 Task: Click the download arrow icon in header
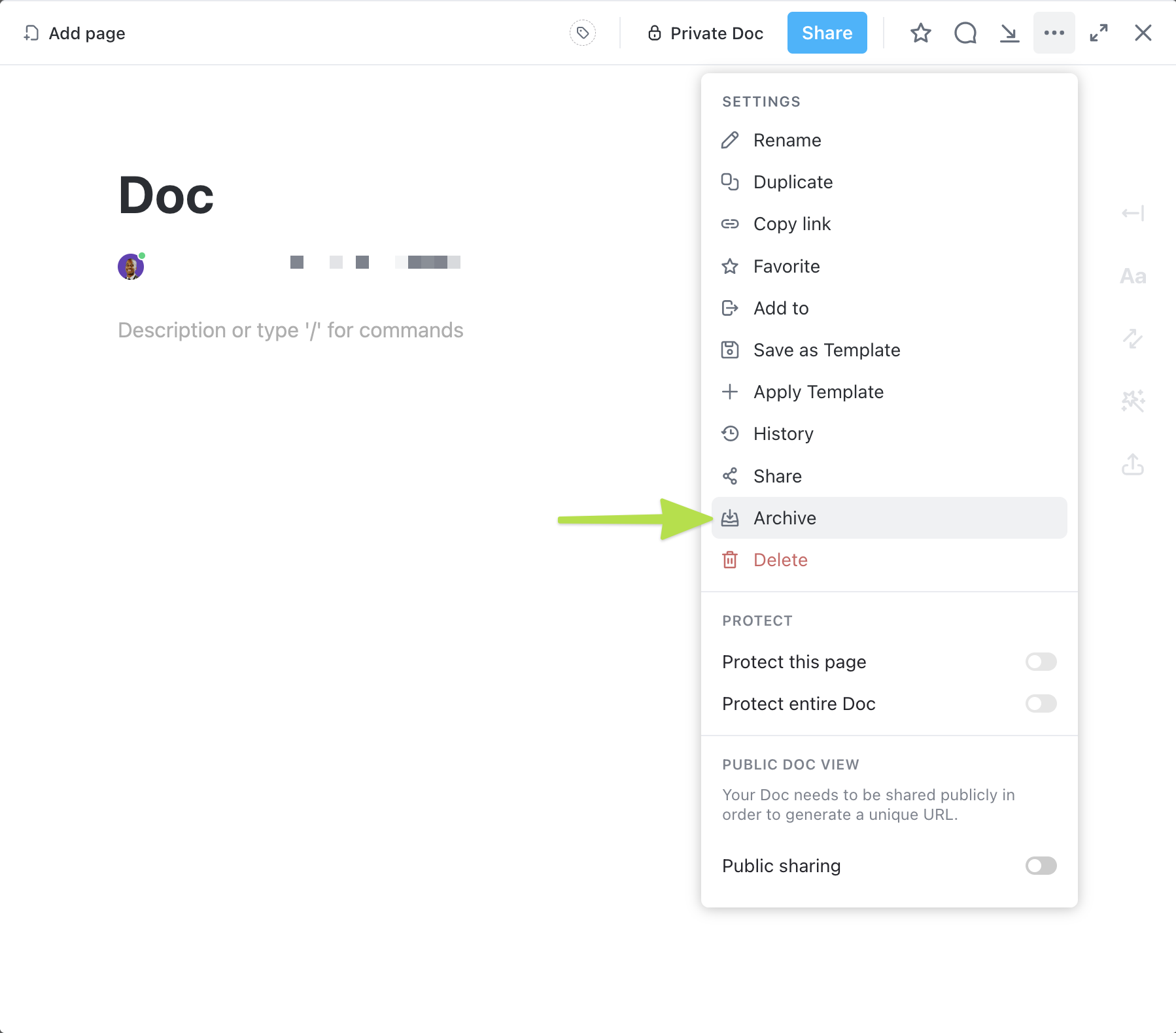(1009, 33)
